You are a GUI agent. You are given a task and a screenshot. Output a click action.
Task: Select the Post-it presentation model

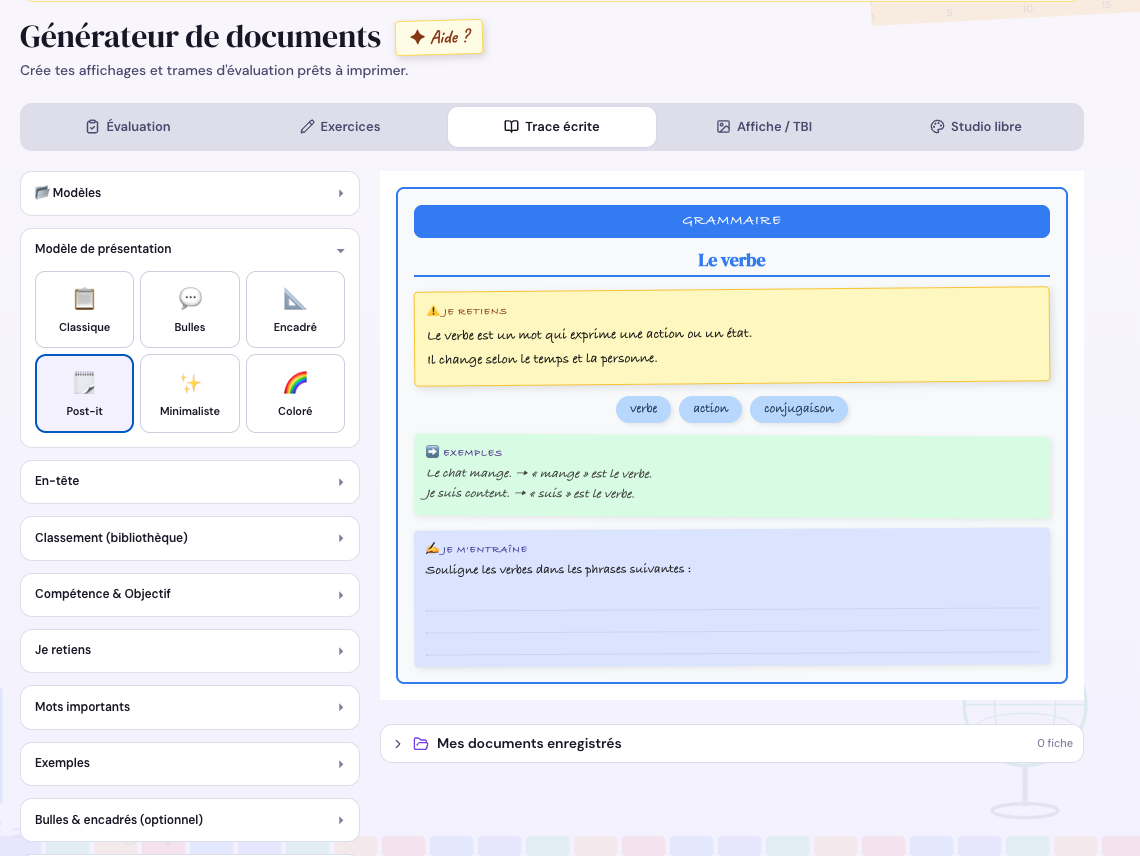pos(84,393)
